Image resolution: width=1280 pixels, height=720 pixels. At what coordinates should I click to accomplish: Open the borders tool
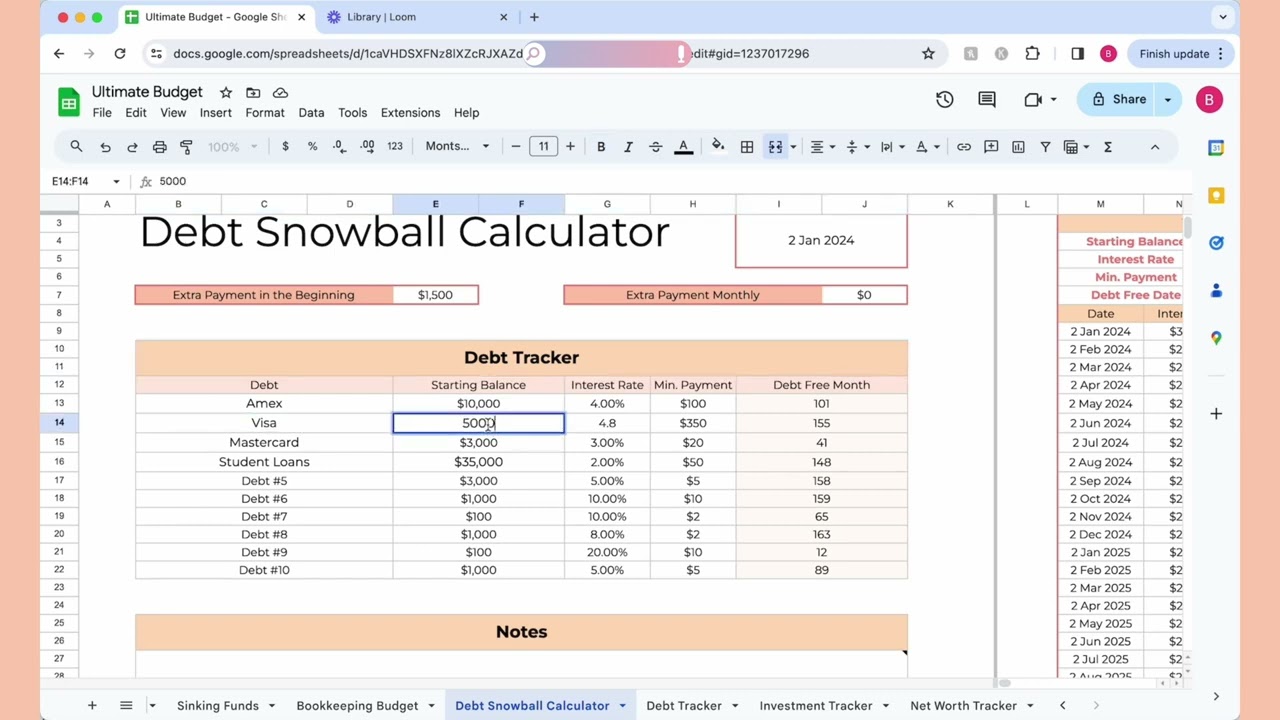pyautogui.click(x=747, y=147)
